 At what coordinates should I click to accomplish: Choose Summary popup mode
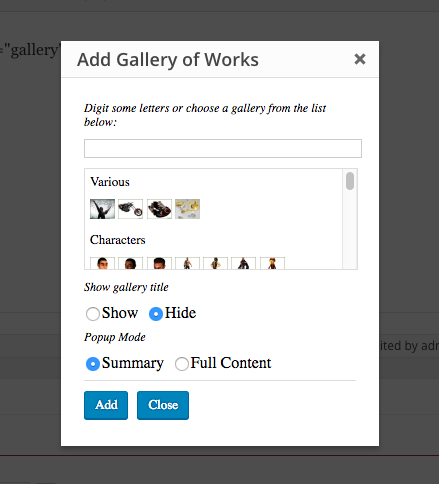[93, 364]
